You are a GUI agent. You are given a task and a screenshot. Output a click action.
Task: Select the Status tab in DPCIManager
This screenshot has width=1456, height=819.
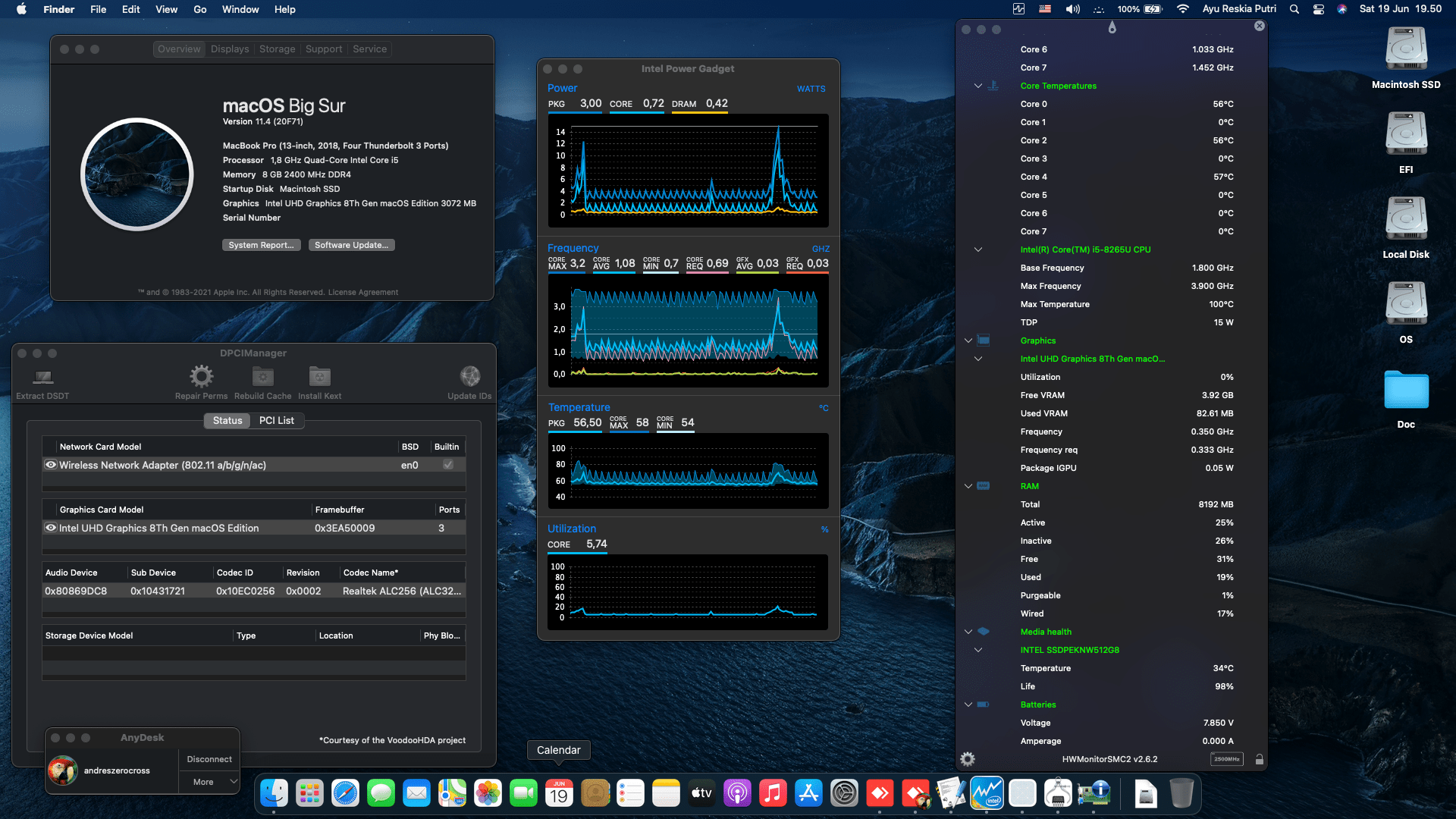(x=227, y=420)
